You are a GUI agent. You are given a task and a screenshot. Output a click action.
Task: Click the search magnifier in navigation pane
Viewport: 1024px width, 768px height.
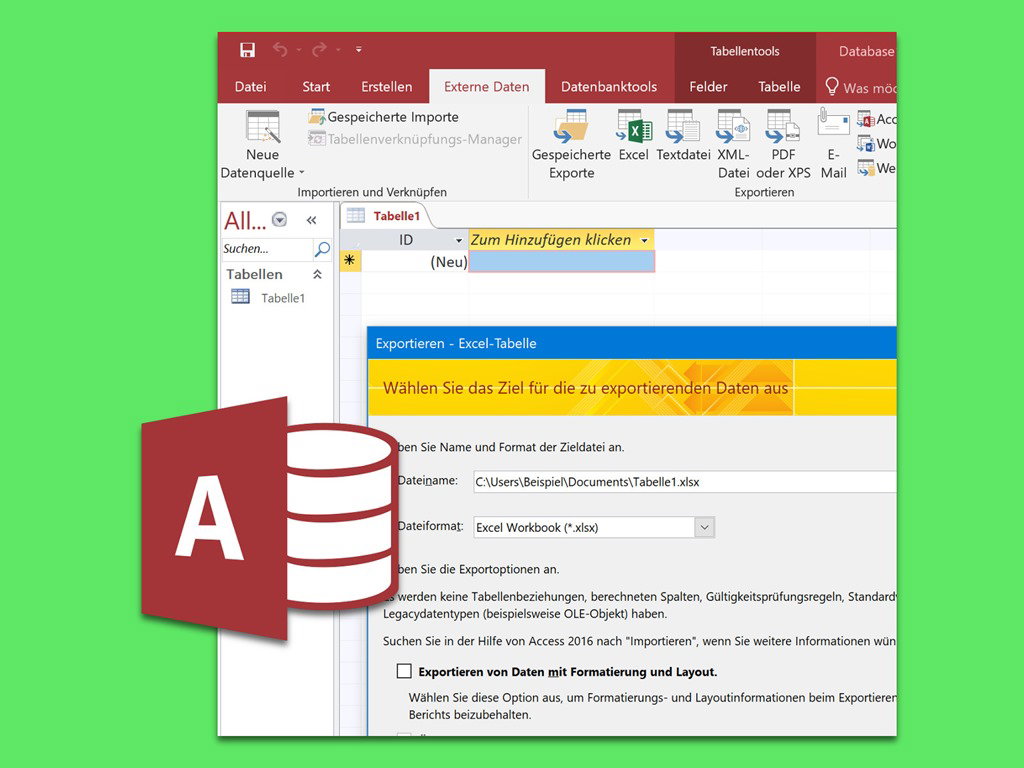pyautogui.click(x=322, y=249)
